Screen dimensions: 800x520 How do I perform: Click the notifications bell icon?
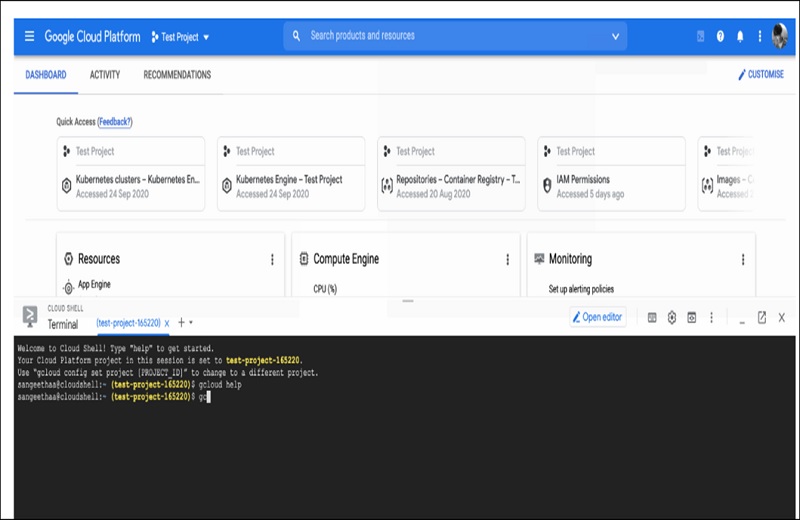tap(740, 36)
